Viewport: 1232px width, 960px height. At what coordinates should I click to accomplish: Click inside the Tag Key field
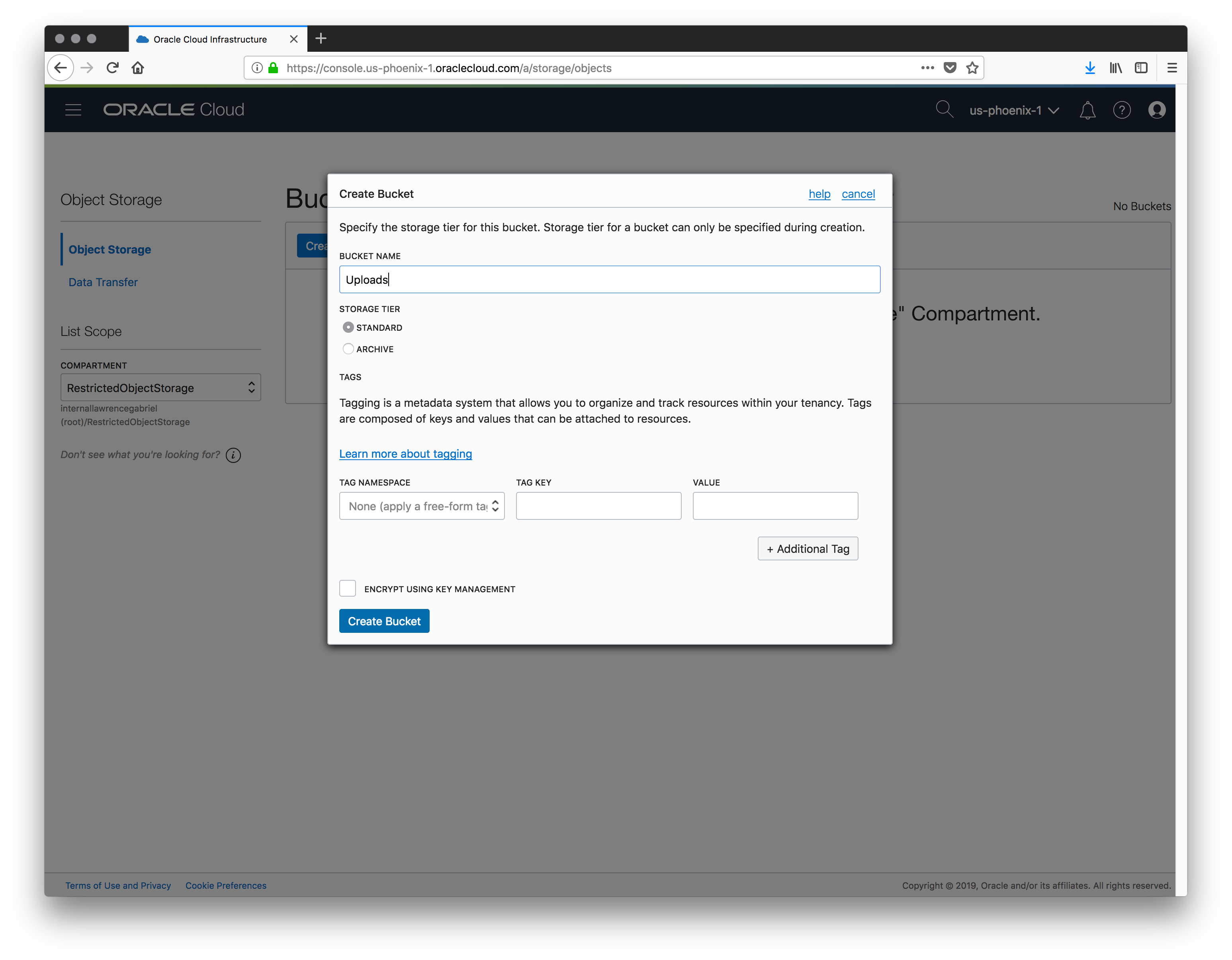click(x=598, y=506)
